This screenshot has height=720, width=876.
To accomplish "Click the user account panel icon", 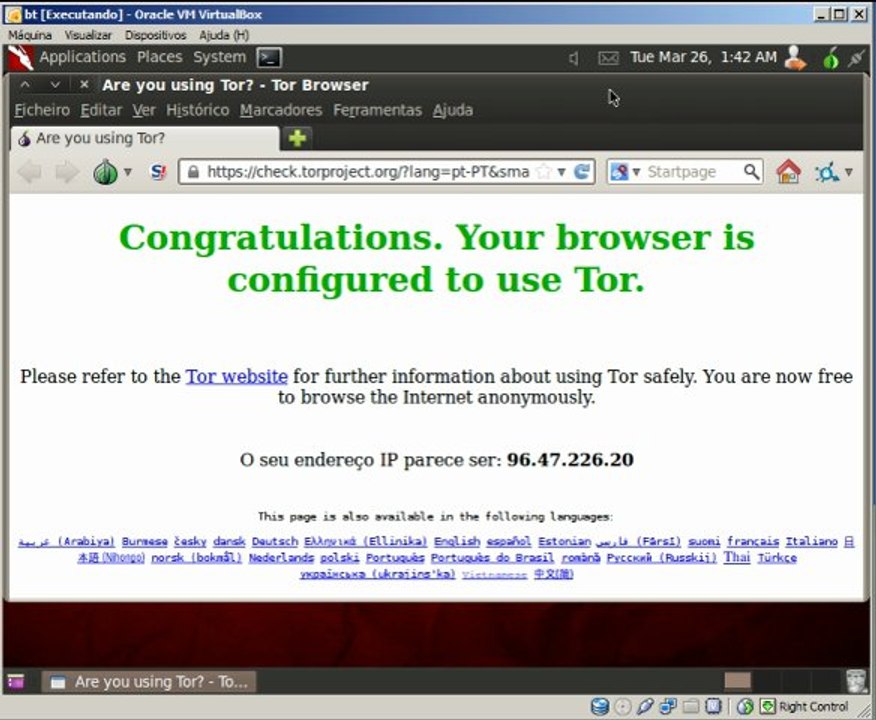I will pyautogui.click(x=795, y=58).
